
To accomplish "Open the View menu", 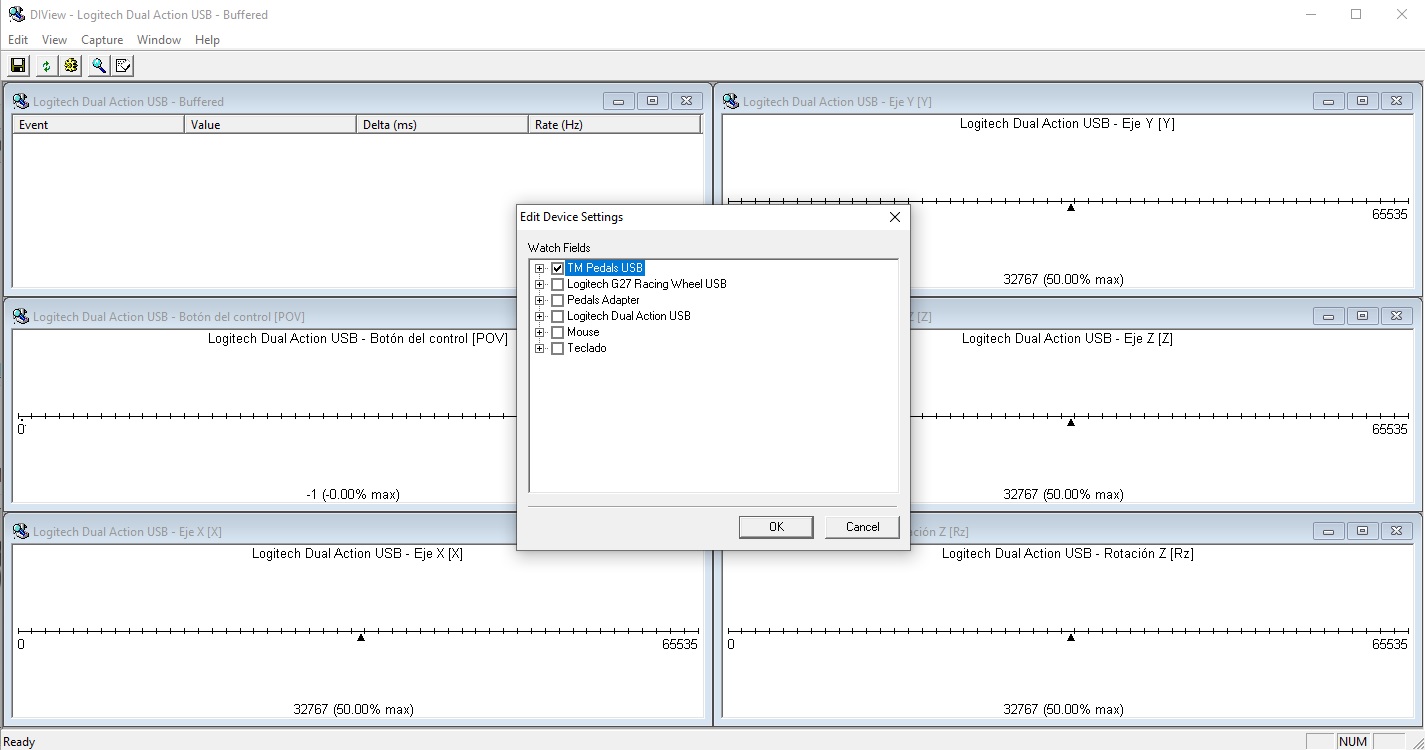I will coord(54,40).
